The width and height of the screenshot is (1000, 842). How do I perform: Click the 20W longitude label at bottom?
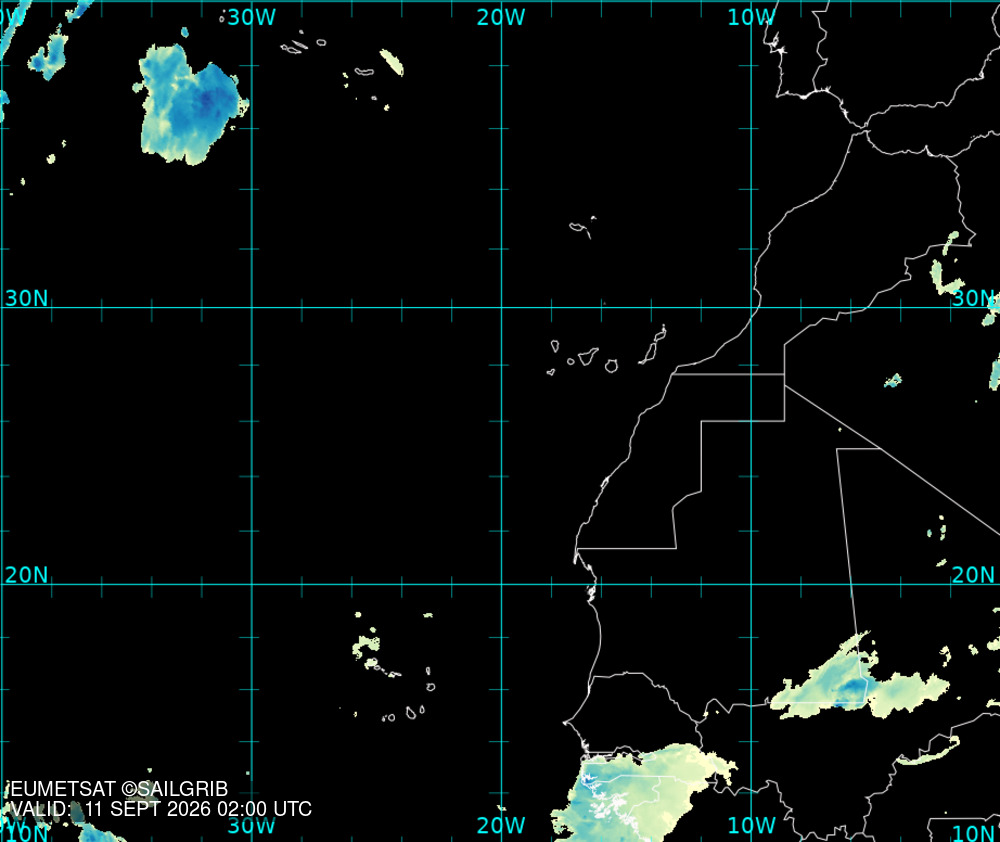tap(501, 825)
